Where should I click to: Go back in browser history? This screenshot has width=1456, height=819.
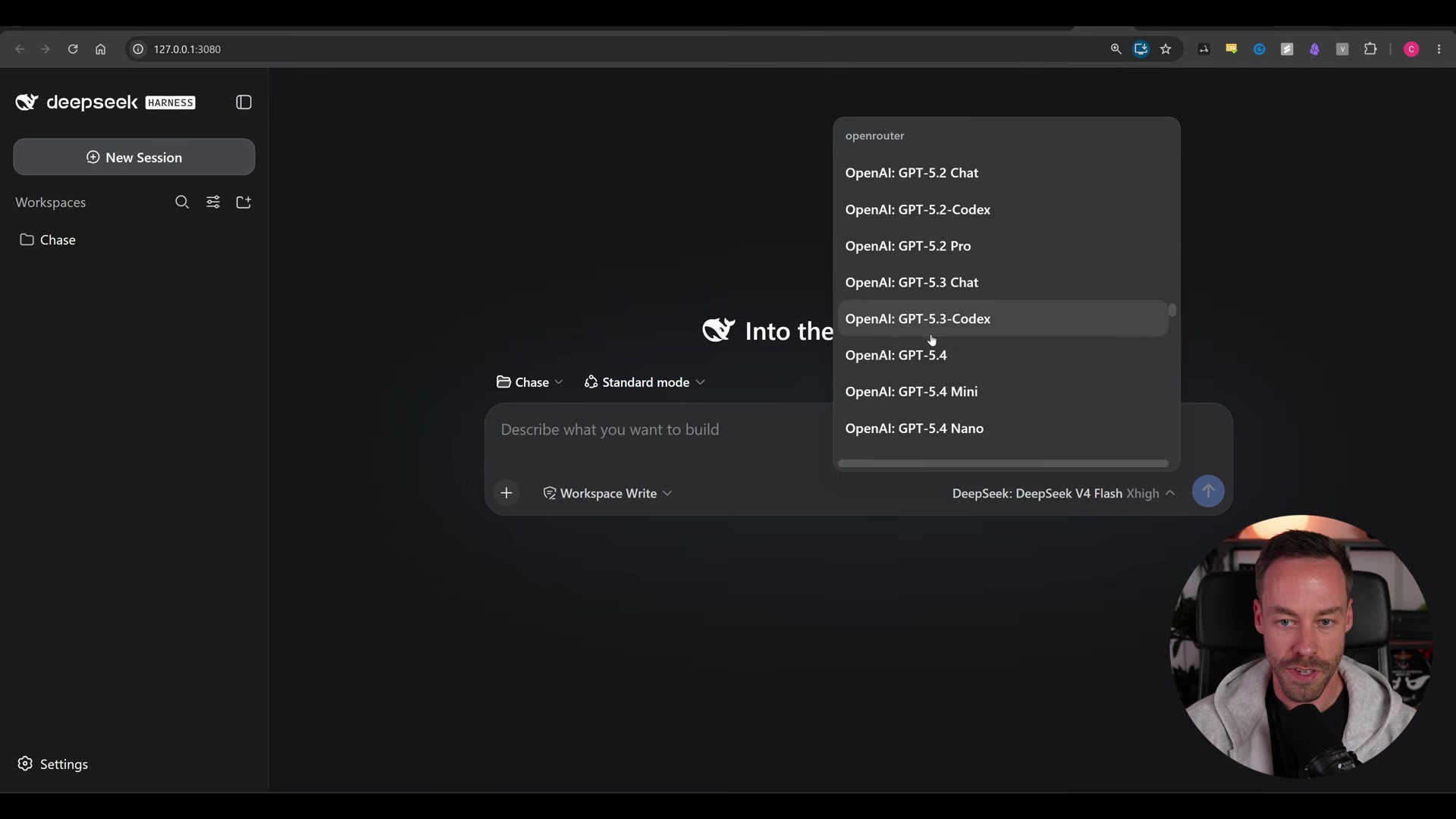click(20, 49)
